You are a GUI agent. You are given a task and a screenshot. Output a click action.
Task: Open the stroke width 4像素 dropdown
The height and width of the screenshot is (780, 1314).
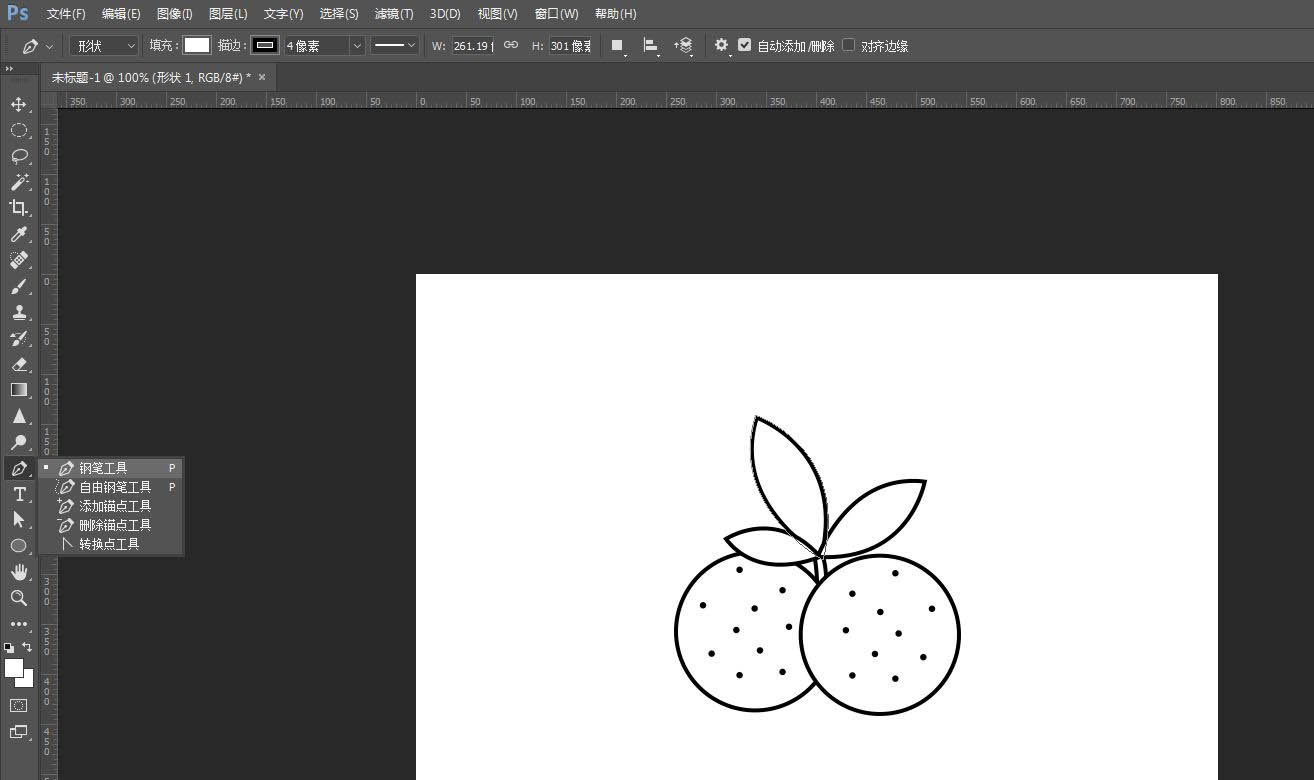pyautogui.click(x=357, y=46)
